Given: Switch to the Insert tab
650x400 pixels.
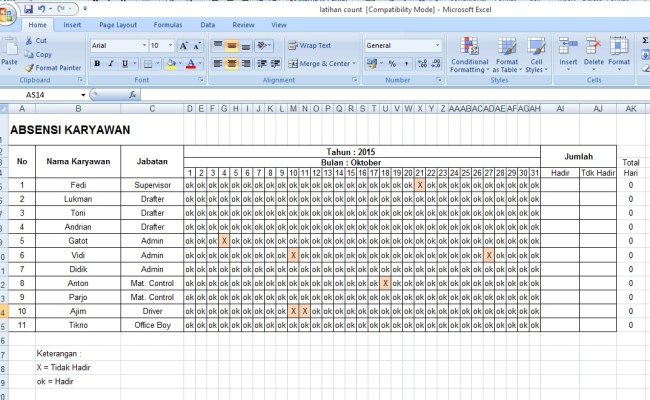Looking at the screenshot, I should click(72, 25).
